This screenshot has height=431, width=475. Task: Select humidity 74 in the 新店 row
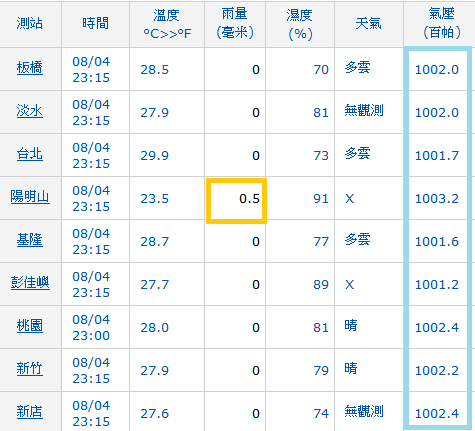tap(321, 414)
